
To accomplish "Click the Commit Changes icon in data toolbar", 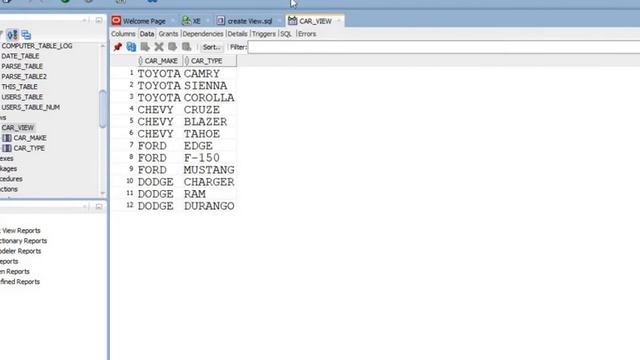I will click(172, 47).
